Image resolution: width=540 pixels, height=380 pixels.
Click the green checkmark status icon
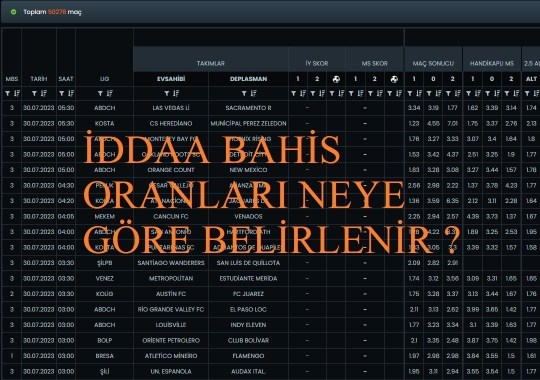(x=13, y=12)
